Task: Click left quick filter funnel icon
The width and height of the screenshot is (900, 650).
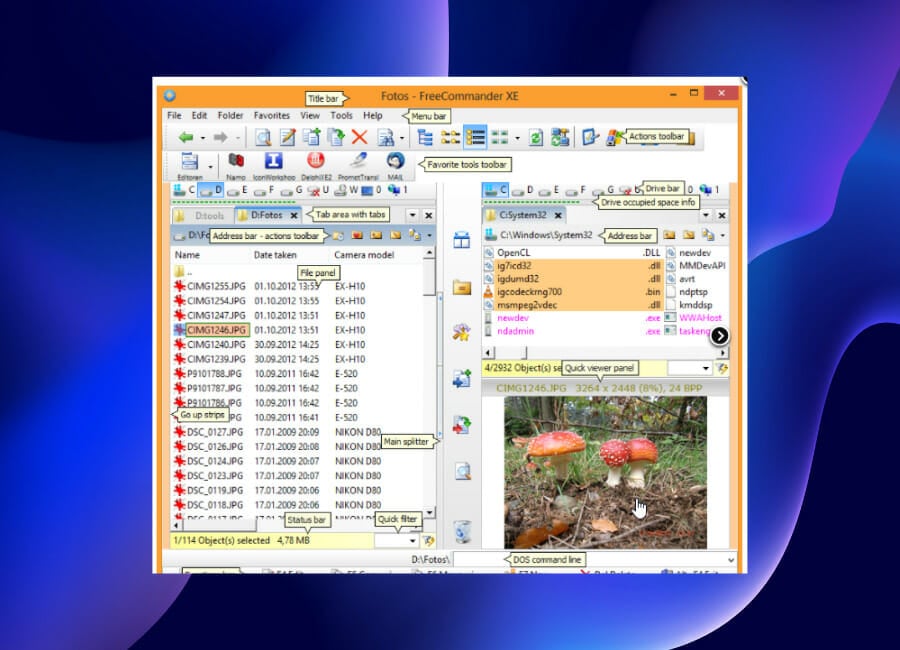Action: 428,540
